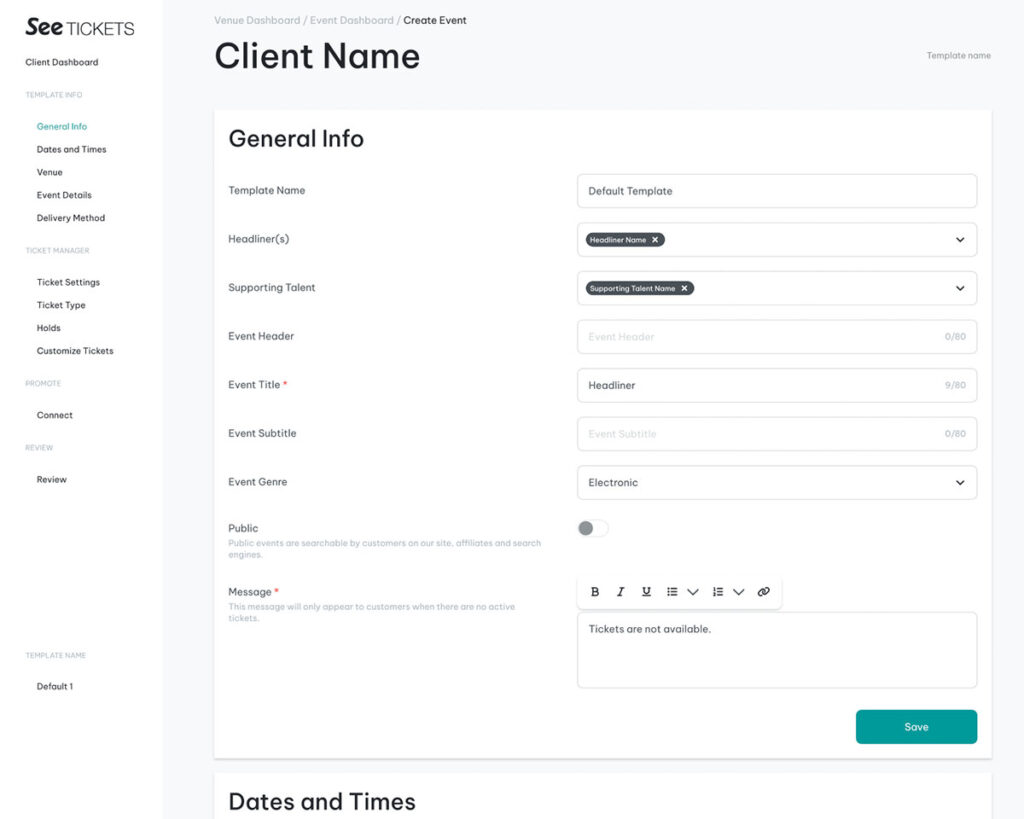Viewport: 1024px width, 819px height.
Task: Insert a numbered list in message
Action: pos(718,592)
